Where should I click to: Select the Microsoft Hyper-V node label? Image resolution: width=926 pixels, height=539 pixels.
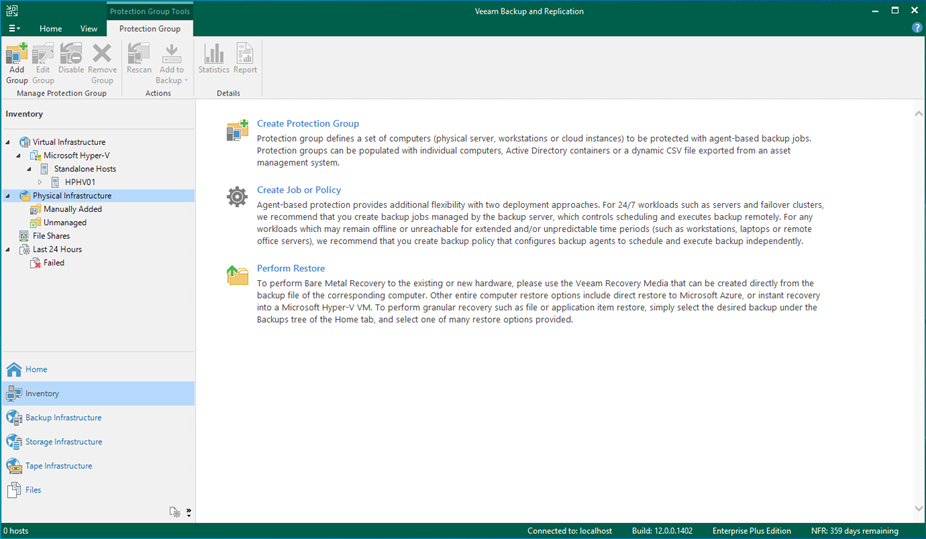click(76, 156)
